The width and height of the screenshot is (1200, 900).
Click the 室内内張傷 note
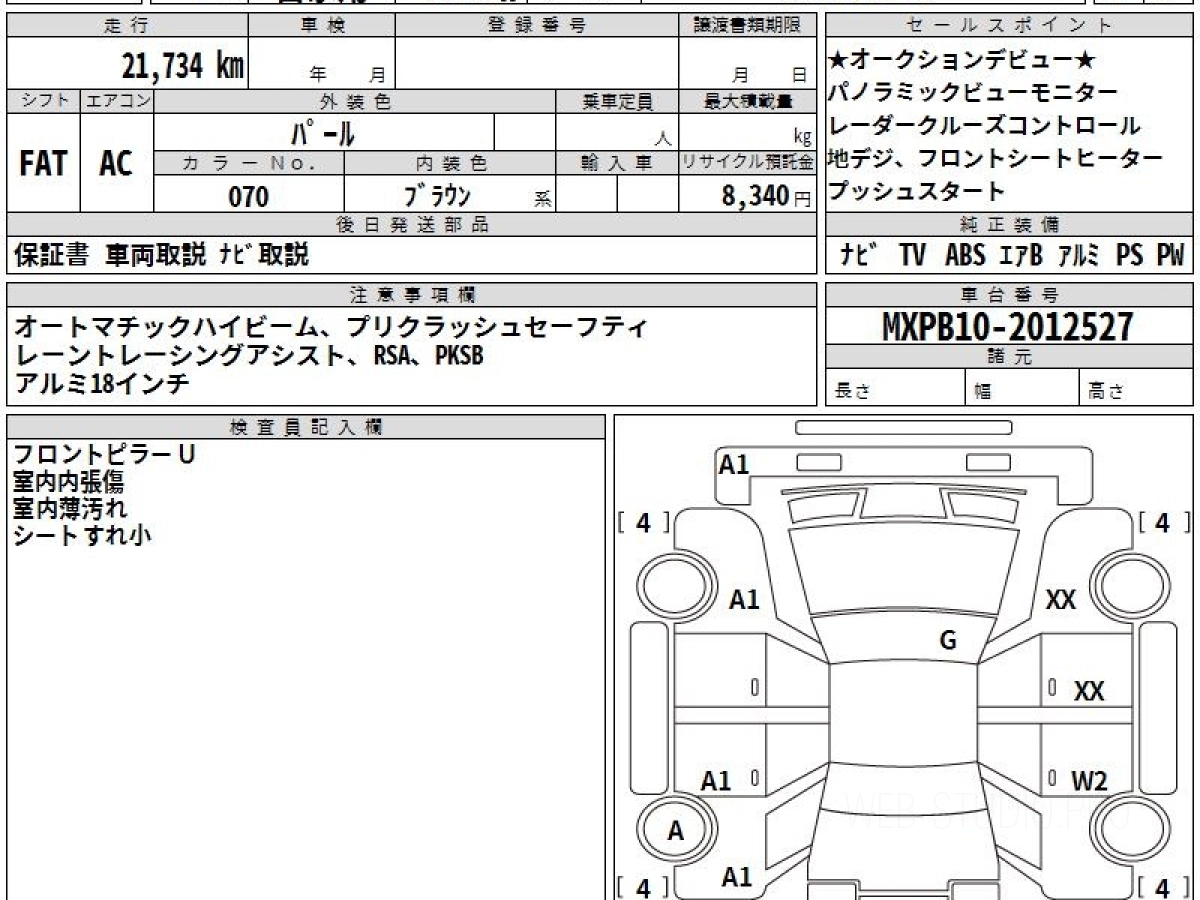tap(69, 482)
